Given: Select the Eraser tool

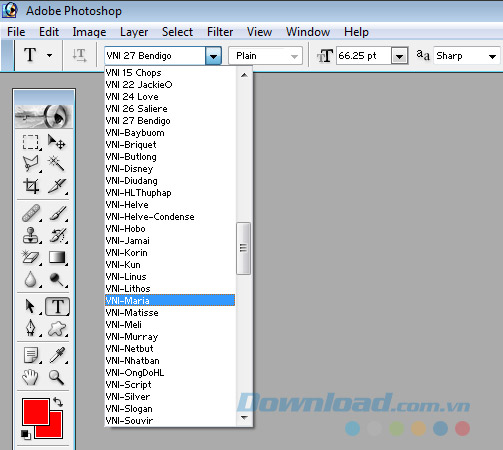Looking at the screenshot, I should (x=31, y=257).
